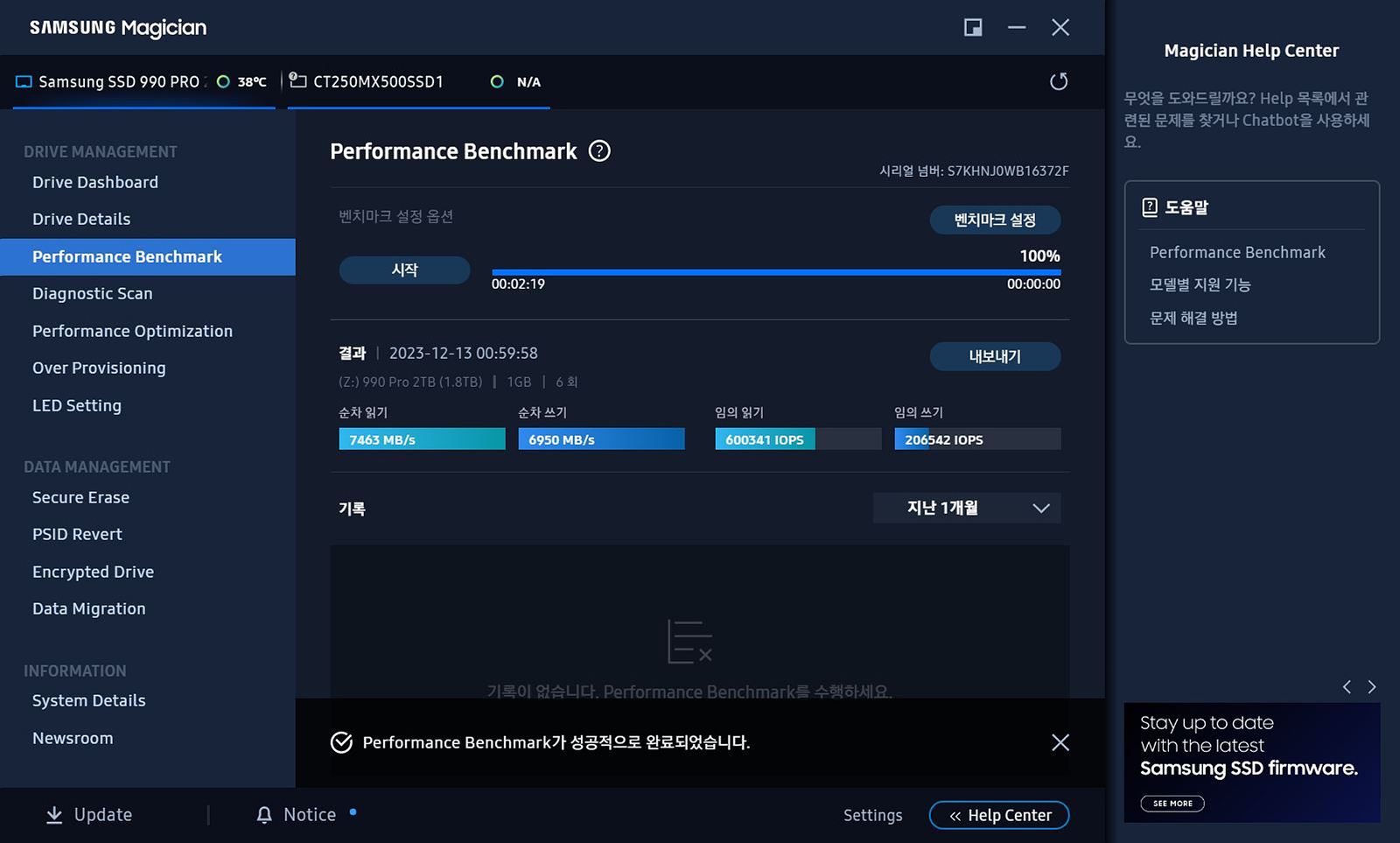
Task: Open PSID Revert in sidebar
Action: tap(77, 534)
